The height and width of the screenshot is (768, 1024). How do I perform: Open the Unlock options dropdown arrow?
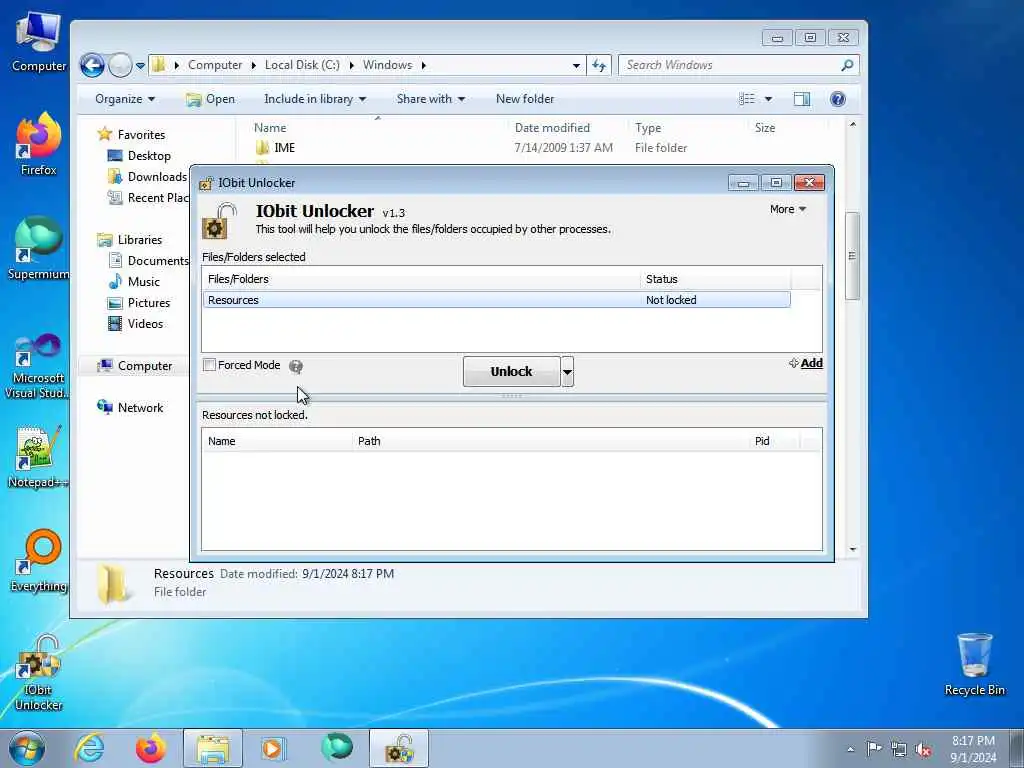coord(568,372)
